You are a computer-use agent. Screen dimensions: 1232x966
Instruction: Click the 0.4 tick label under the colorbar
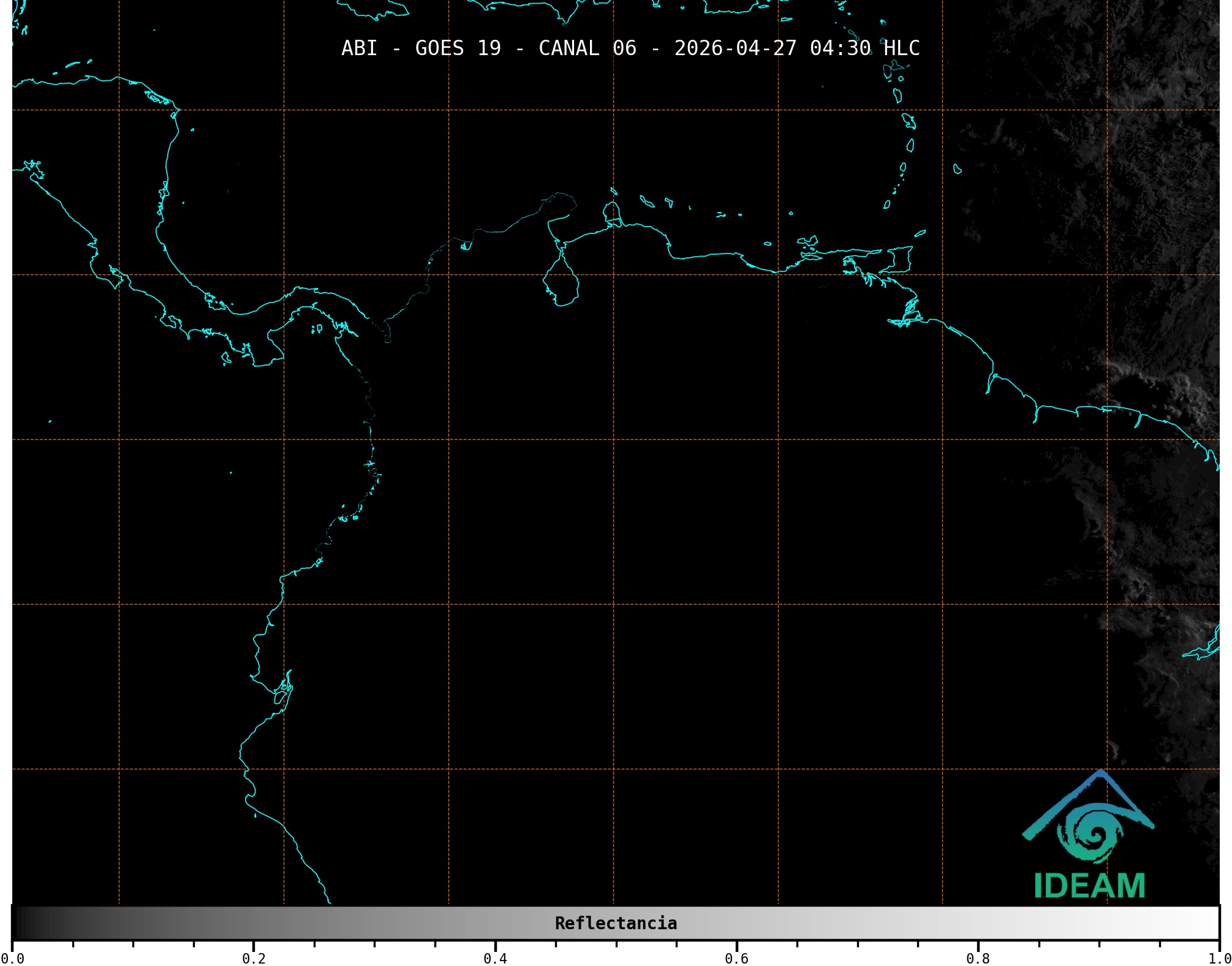click(x=495, y=959)
